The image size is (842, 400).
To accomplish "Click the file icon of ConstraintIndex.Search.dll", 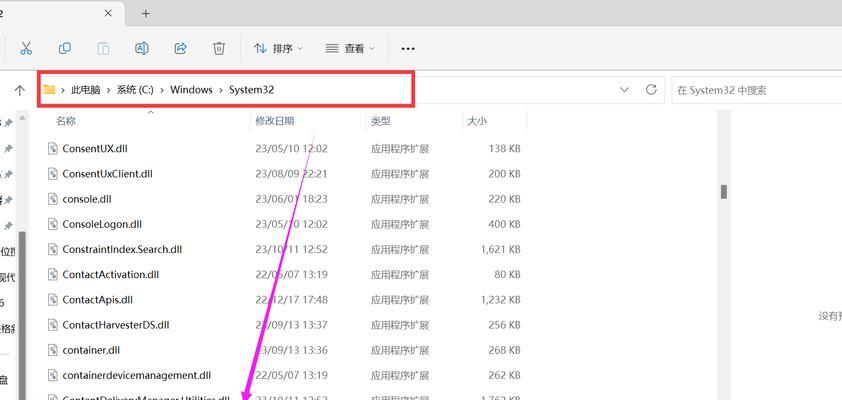I will click(x=52, y=249).
